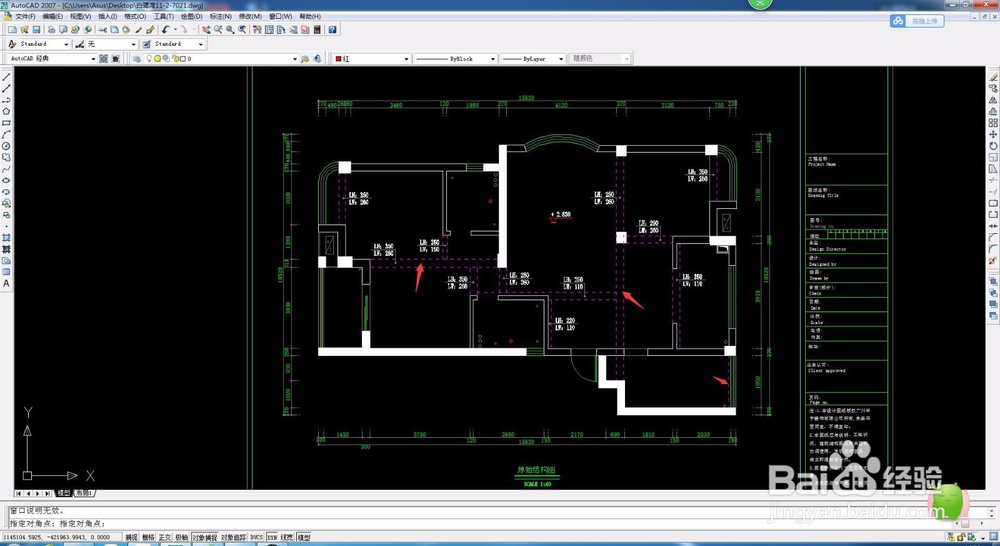Screen dimensions: 1000x546
Task: Click the Open file icon
Action: click(24, 29)
